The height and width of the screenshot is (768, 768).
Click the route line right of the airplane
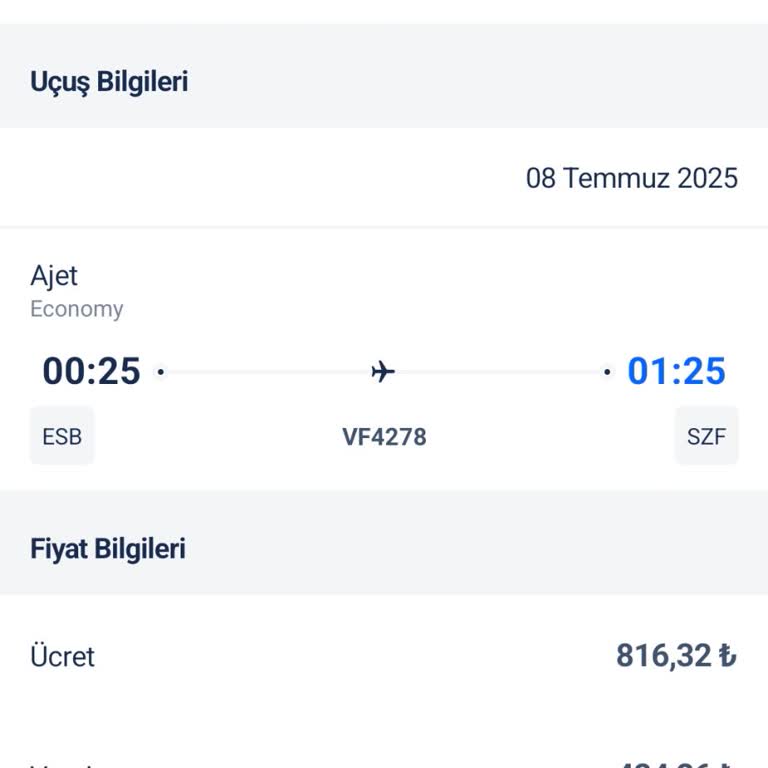(x=500, y=373)
